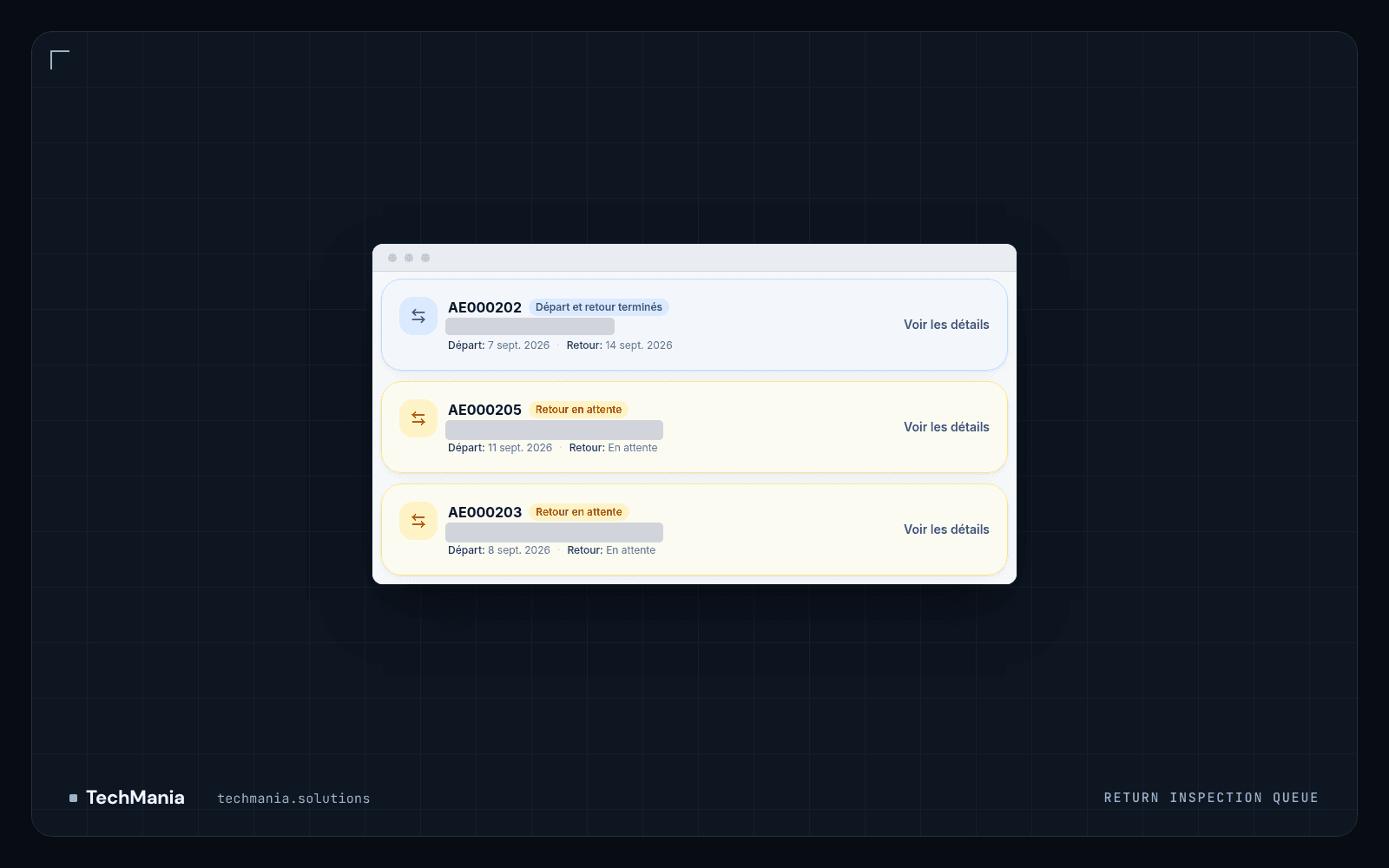Click the TechMania brand name
This screenshot has width=1389, height=868.
135,798
